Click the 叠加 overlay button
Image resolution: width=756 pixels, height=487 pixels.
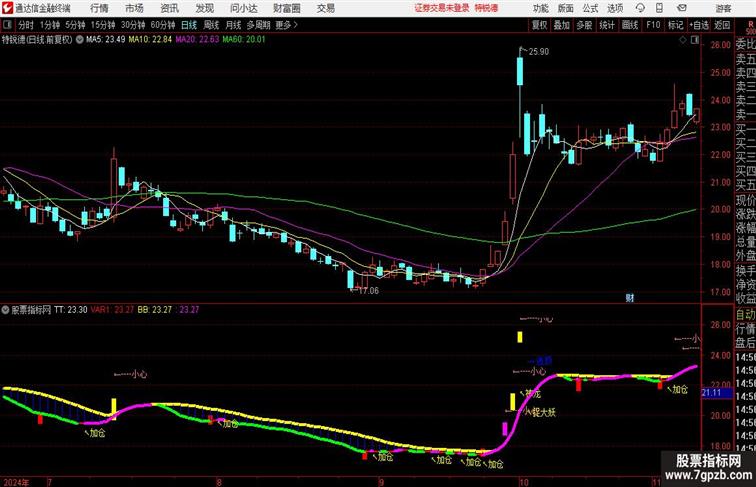coord(562,25)
